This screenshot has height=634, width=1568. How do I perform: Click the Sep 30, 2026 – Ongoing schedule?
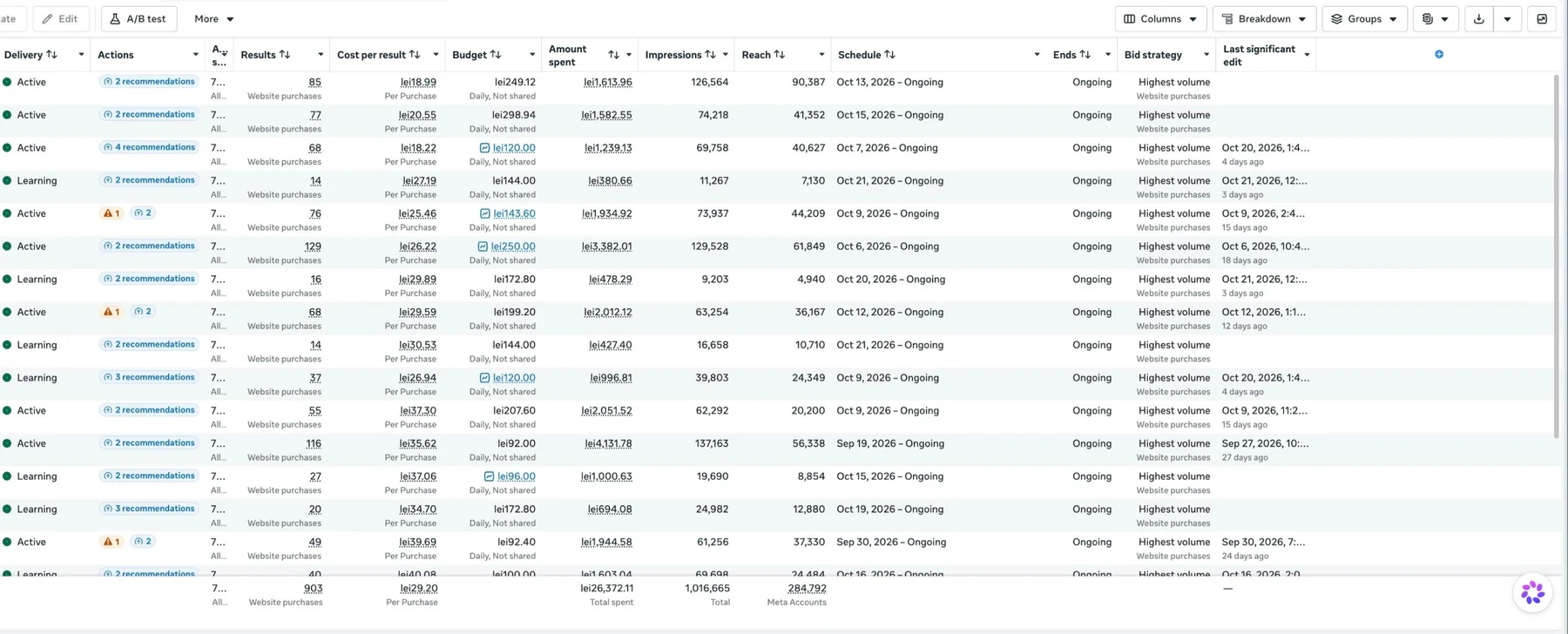coord(891,542)
